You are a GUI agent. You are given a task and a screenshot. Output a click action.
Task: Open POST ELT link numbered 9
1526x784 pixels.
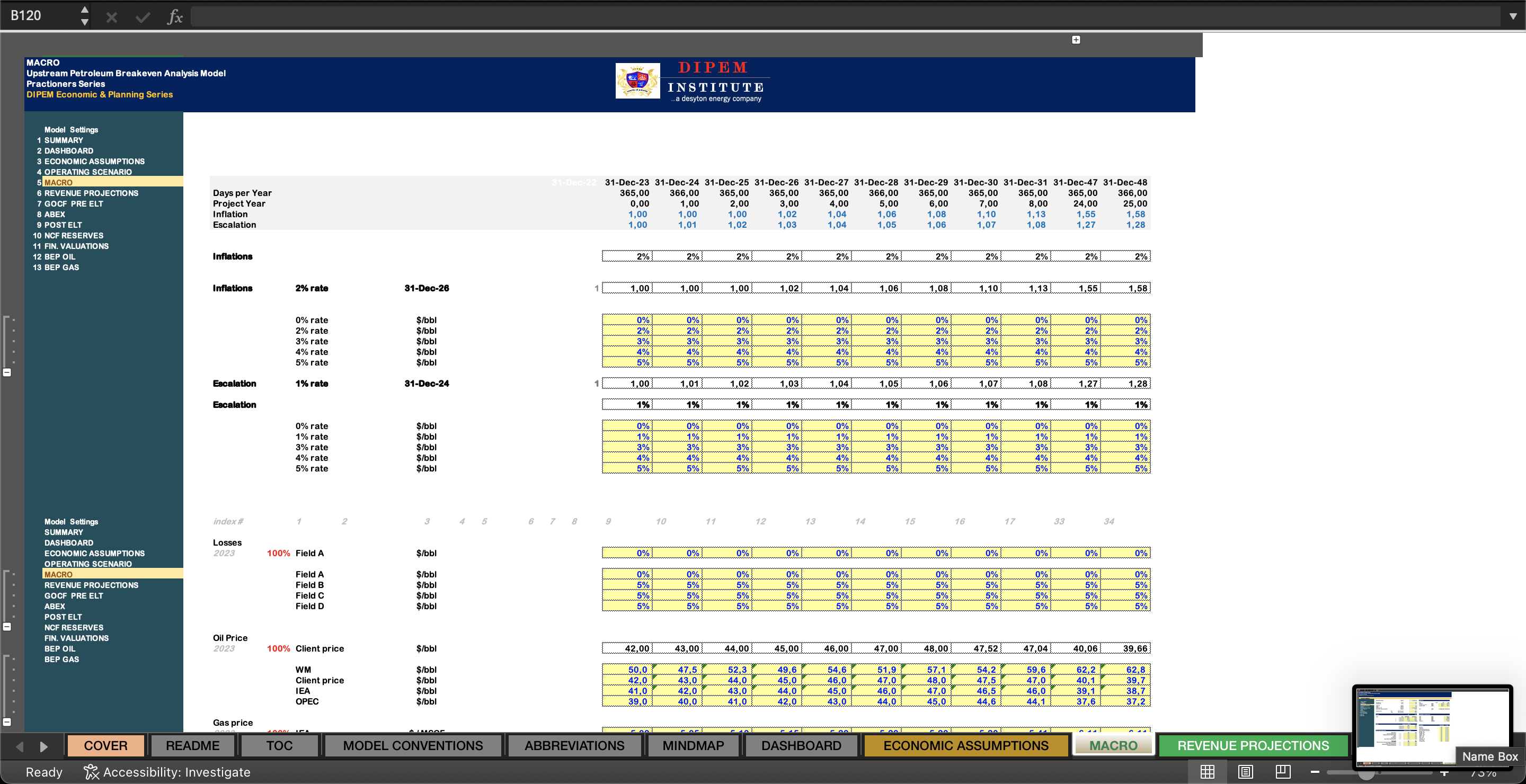63,226
